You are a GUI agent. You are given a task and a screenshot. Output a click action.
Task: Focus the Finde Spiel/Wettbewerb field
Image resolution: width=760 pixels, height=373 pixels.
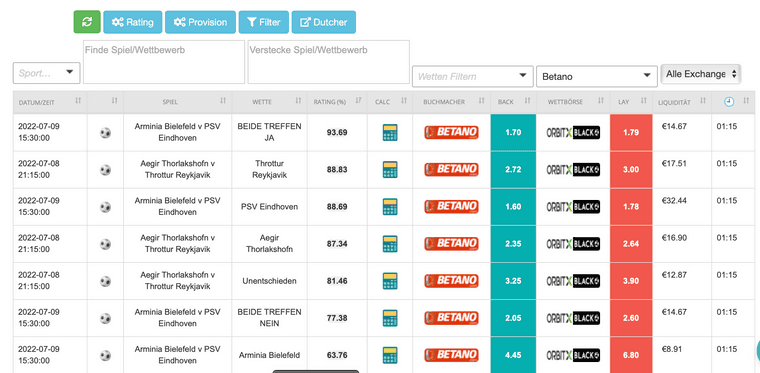pos(164,62)
